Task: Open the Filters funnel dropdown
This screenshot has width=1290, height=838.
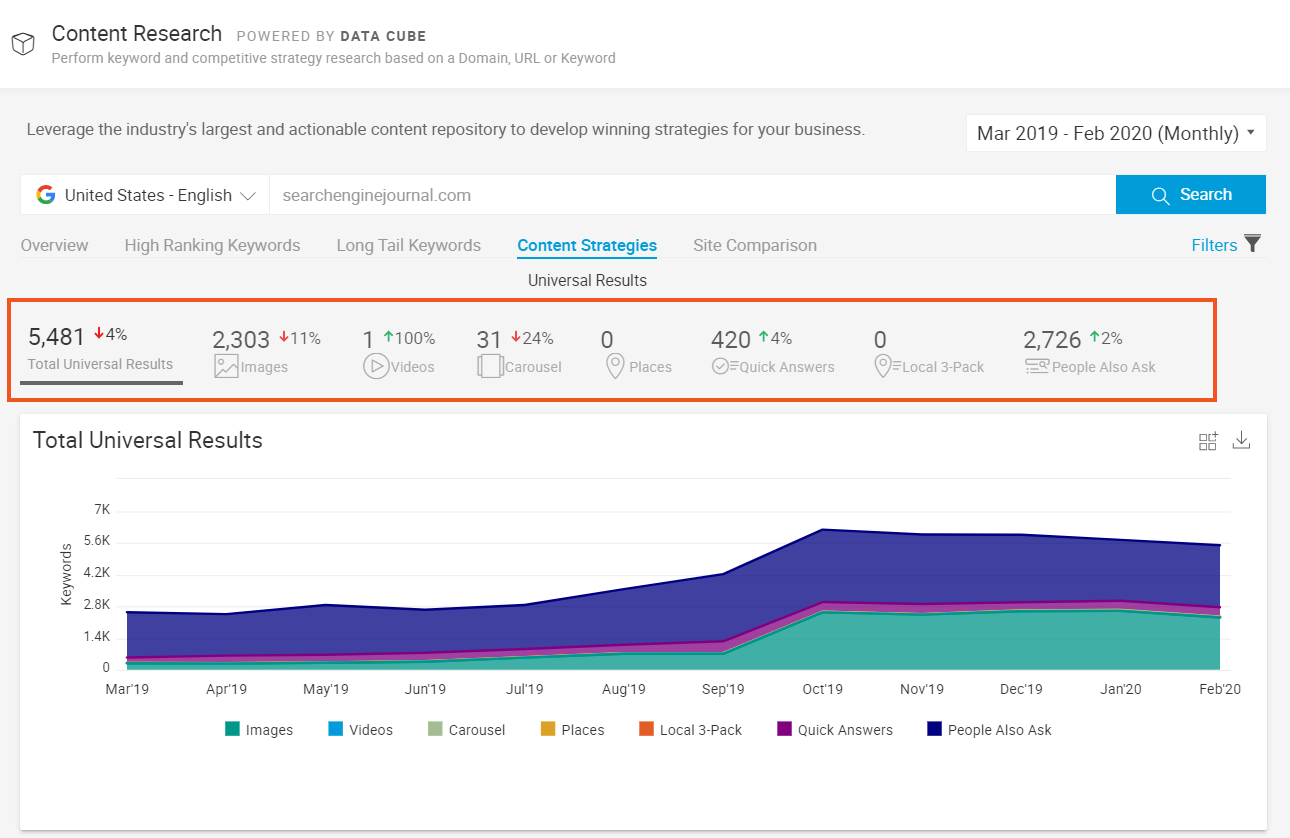Action: point(1252,244)
